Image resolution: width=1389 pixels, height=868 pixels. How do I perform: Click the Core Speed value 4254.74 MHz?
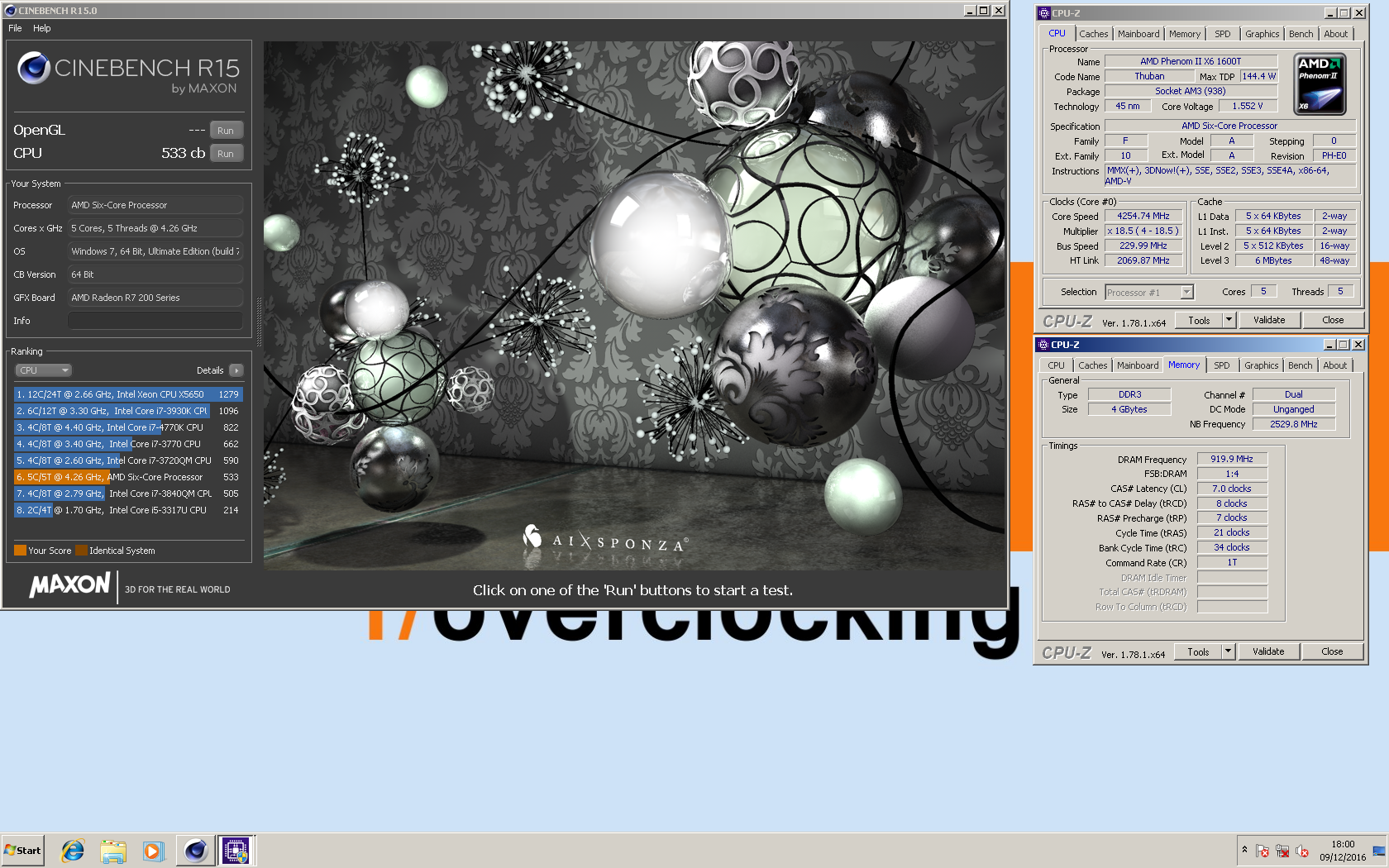[1143, 216]
